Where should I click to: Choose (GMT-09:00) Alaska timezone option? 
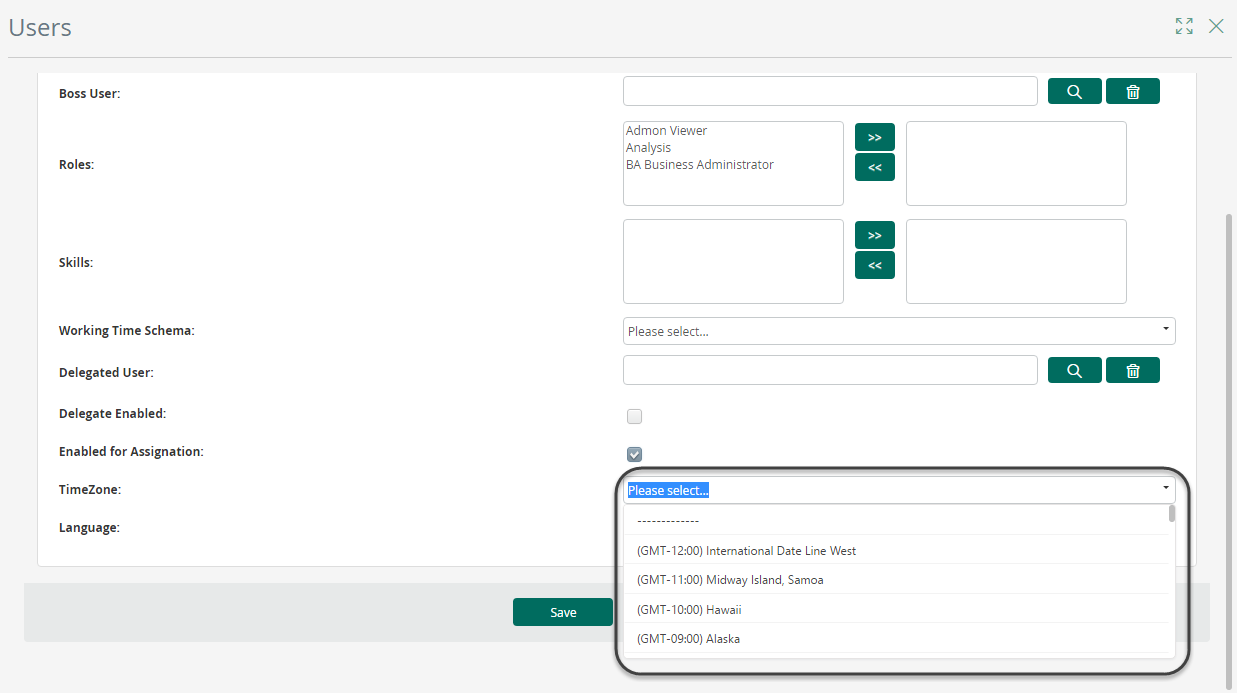(x=688, y=638)
